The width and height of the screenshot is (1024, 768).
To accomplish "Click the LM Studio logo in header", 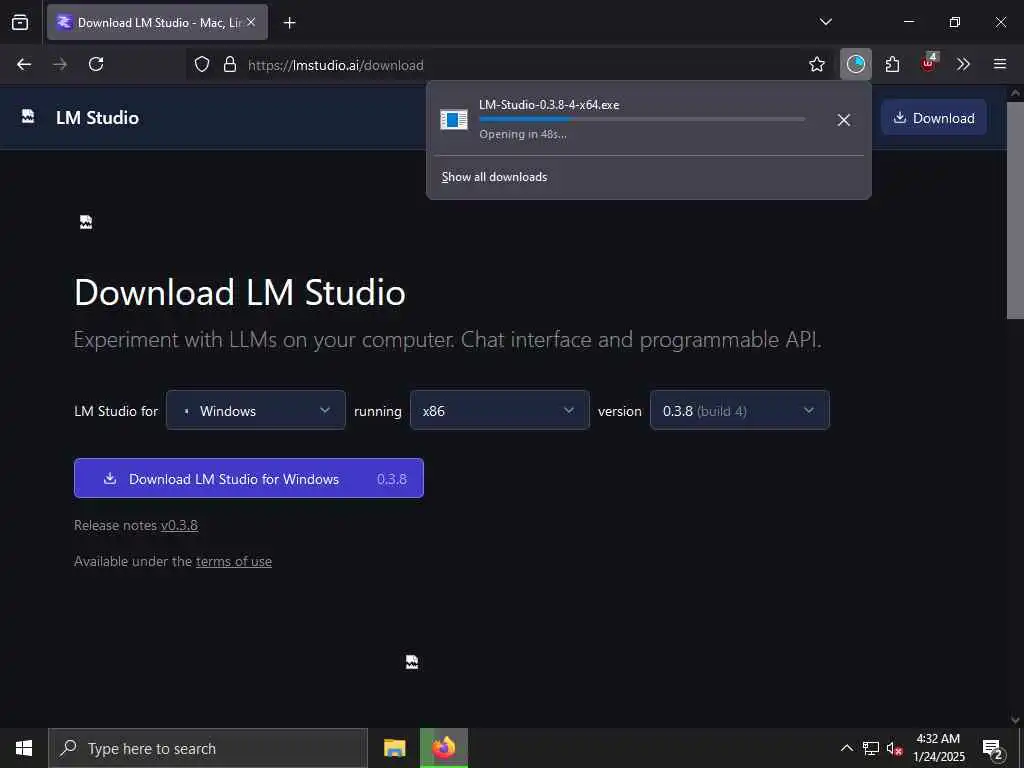I will point(28,117).
